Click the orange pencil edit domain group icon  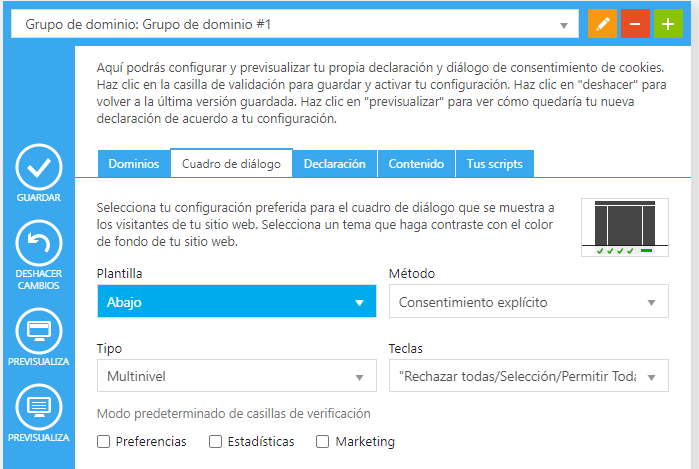(602, 24)
